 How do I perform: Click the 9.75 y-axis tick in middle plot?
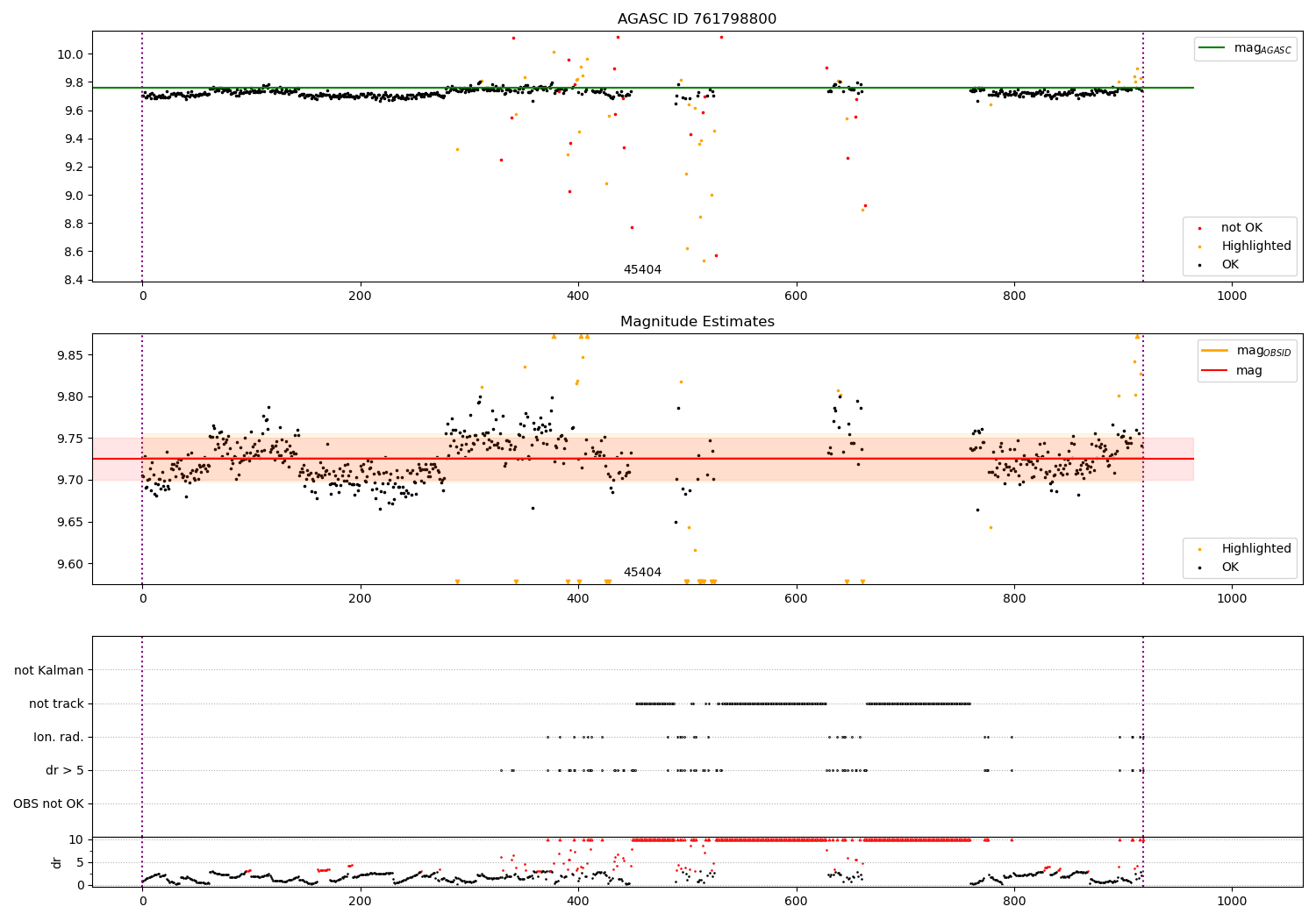(x=70, y=439)
